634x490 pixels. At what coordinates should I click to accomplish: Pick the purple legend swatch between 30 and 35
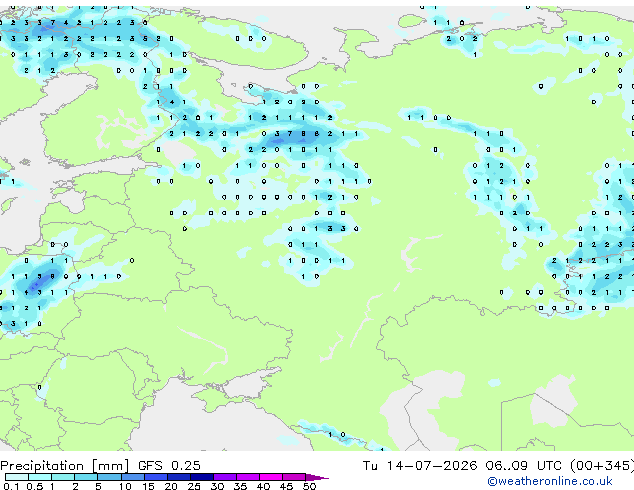coord(225,477)
